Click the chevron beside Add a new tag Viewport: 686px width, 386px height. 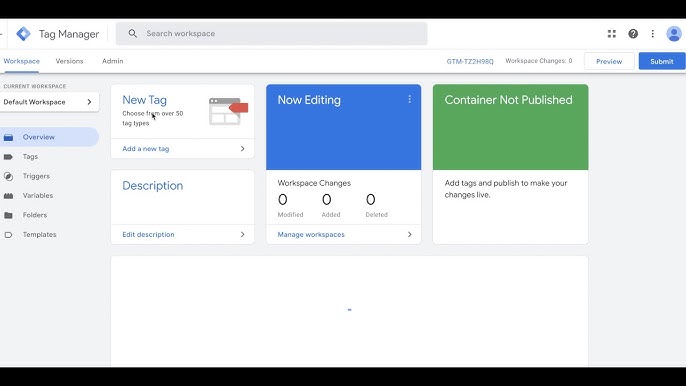coord(242,149)
